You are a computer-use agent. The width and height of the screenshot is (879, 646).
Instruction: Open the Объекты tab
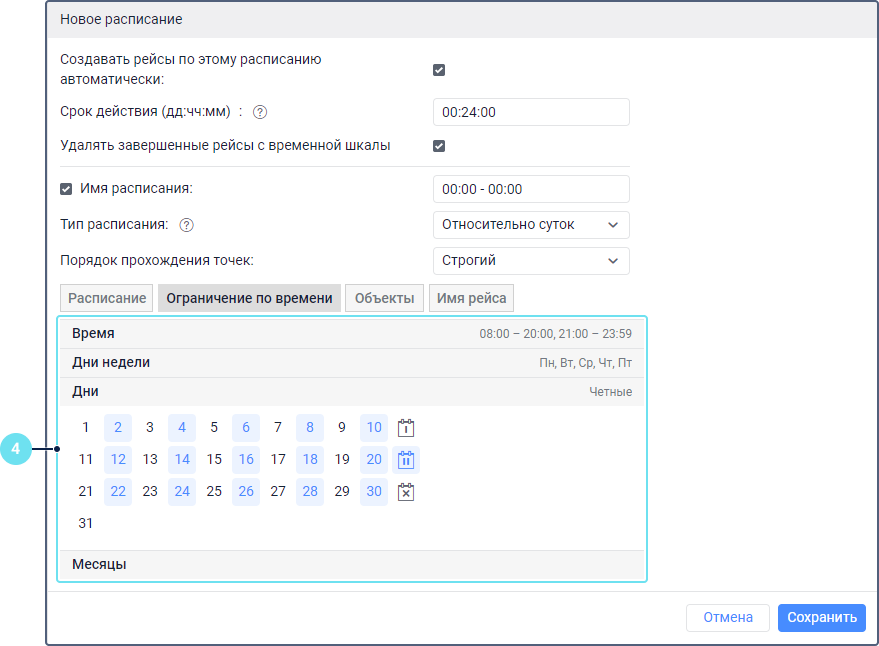click(x=384, y=298)
